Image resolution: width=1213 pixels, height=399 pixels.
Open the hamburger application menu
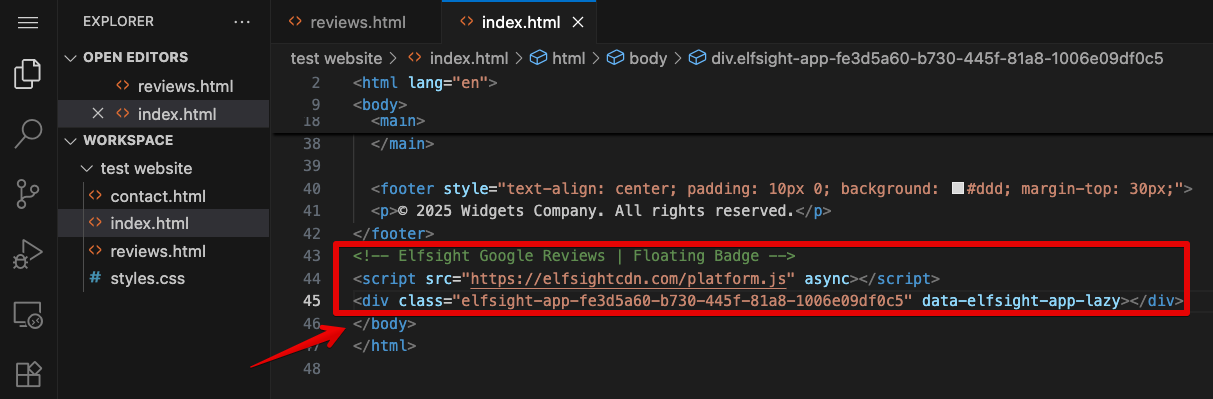coord(28,22)
